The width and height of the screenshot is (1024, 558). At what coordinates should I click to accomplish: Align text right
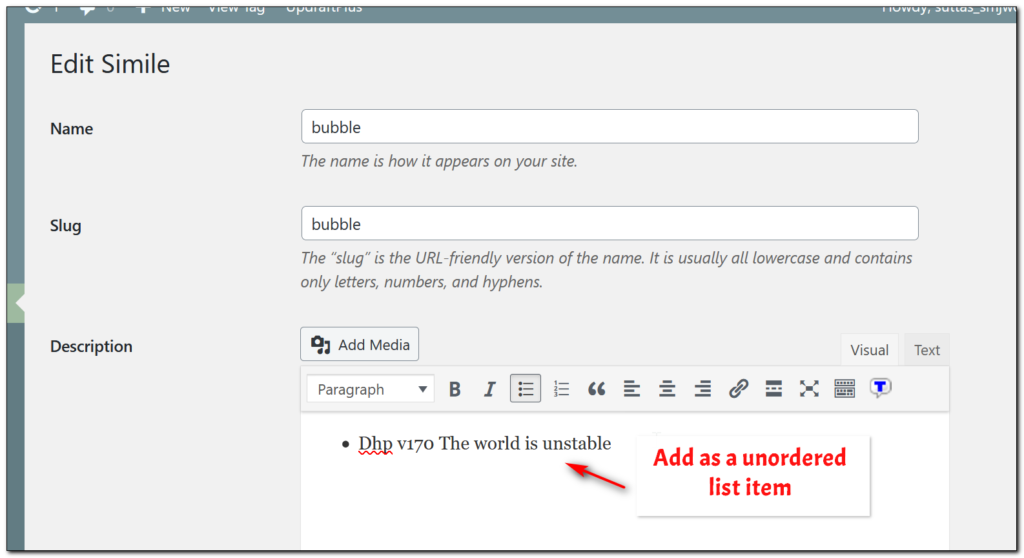click(703, 389)
